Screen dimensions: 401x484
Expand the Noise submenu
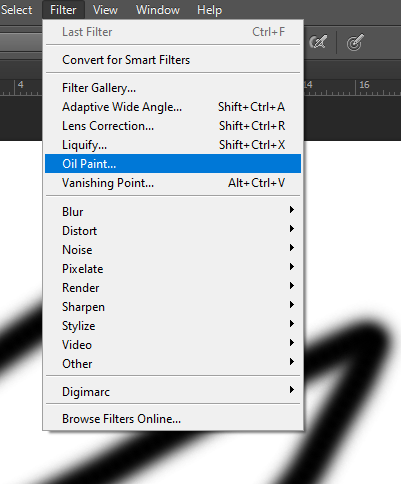pyautogui.click(x=173, y=250)
